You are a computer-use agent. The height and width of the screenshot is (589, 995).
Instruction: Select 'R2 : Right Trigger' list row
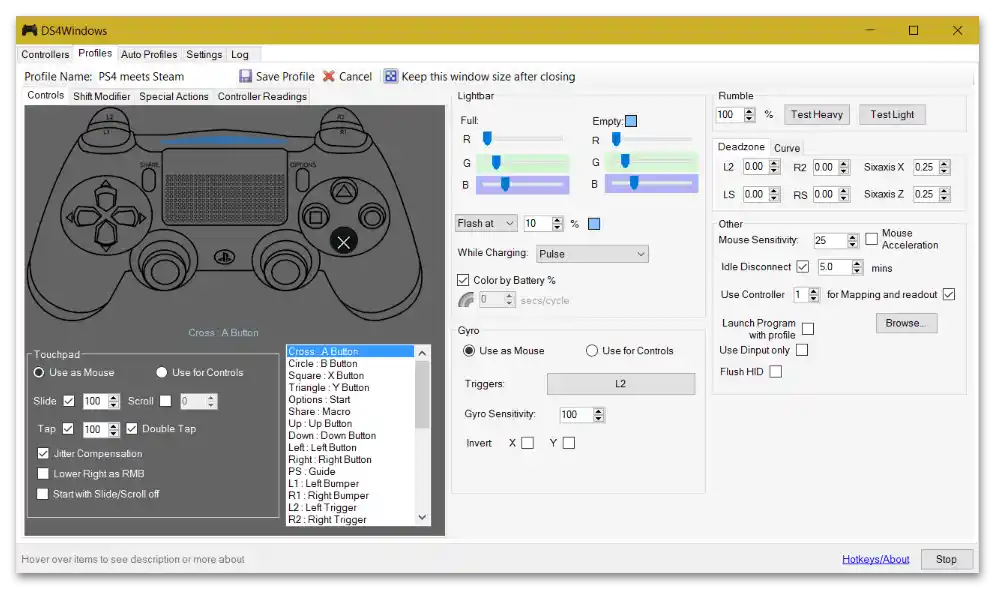point(350,520)
